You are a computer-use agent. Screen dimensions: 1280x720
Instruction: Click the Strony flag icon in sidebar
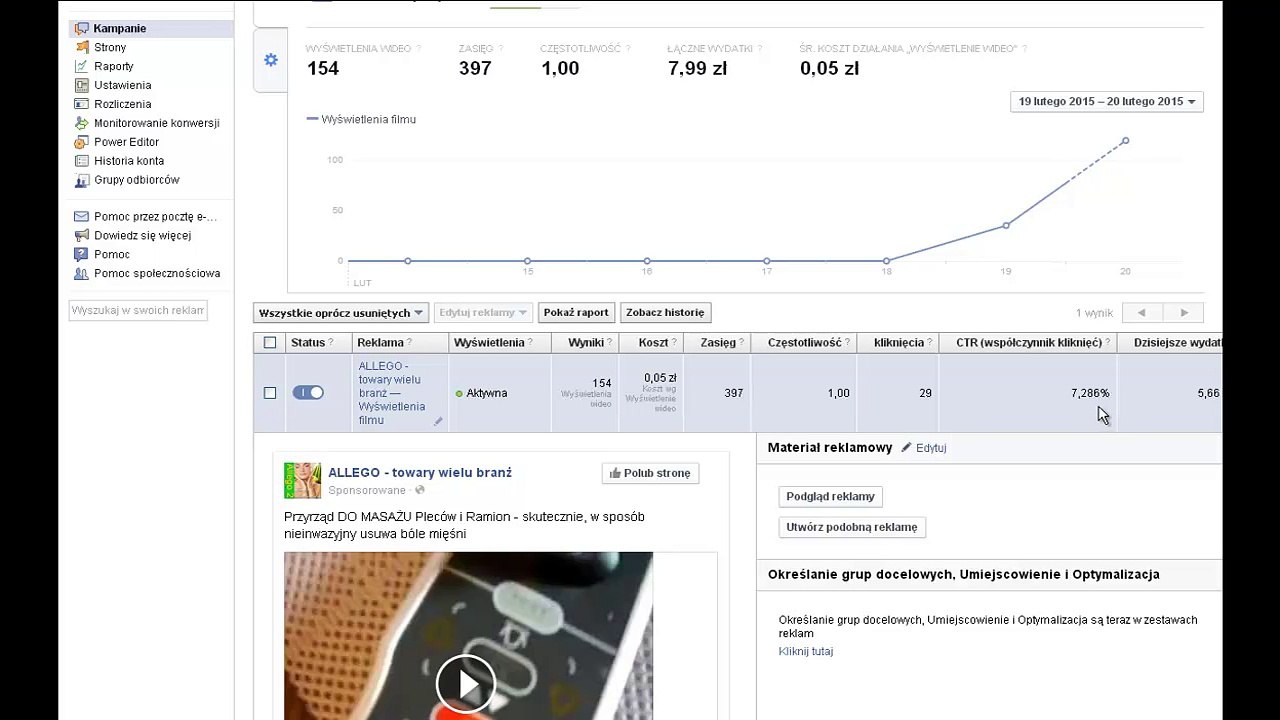click(x=82, y=47)
